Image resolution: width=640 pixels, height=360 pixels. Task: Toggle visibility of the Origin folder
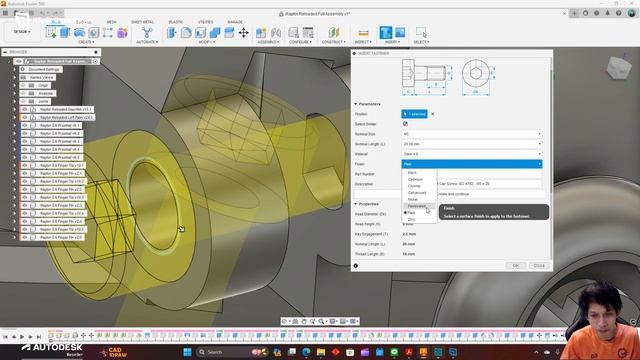(23, 85)
